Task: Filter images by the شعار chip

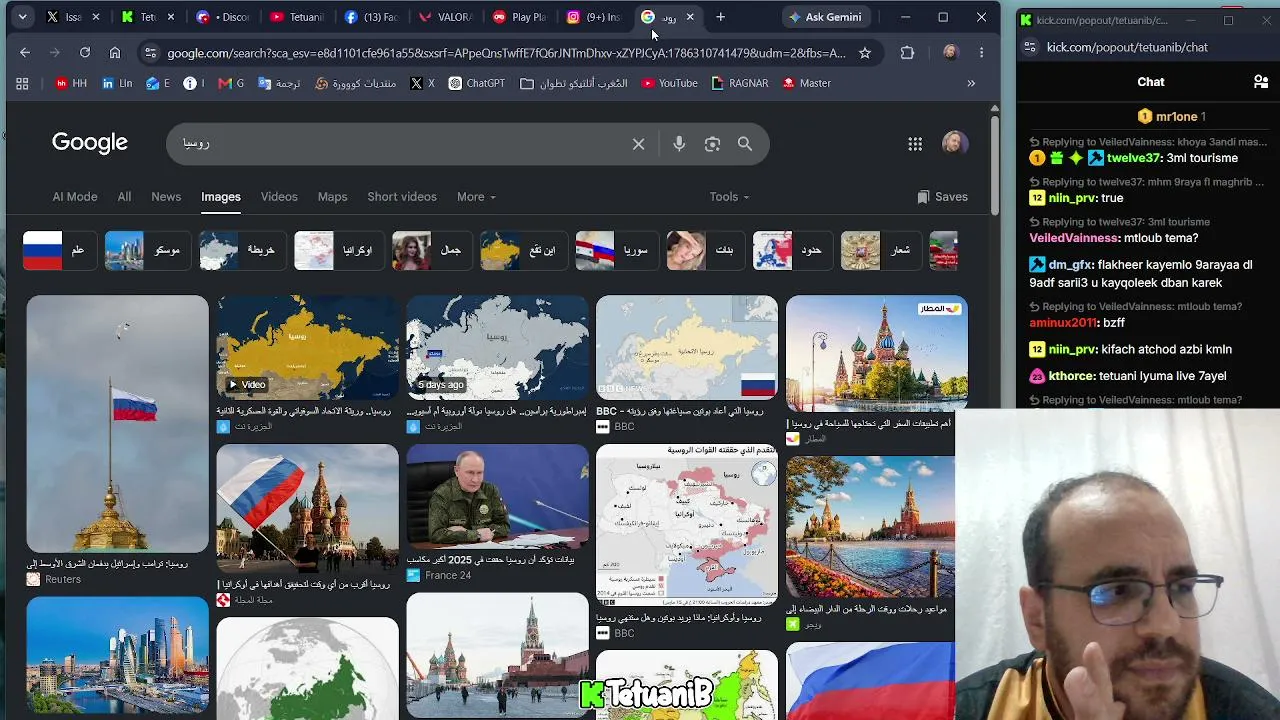Action: tap(880, 250)
